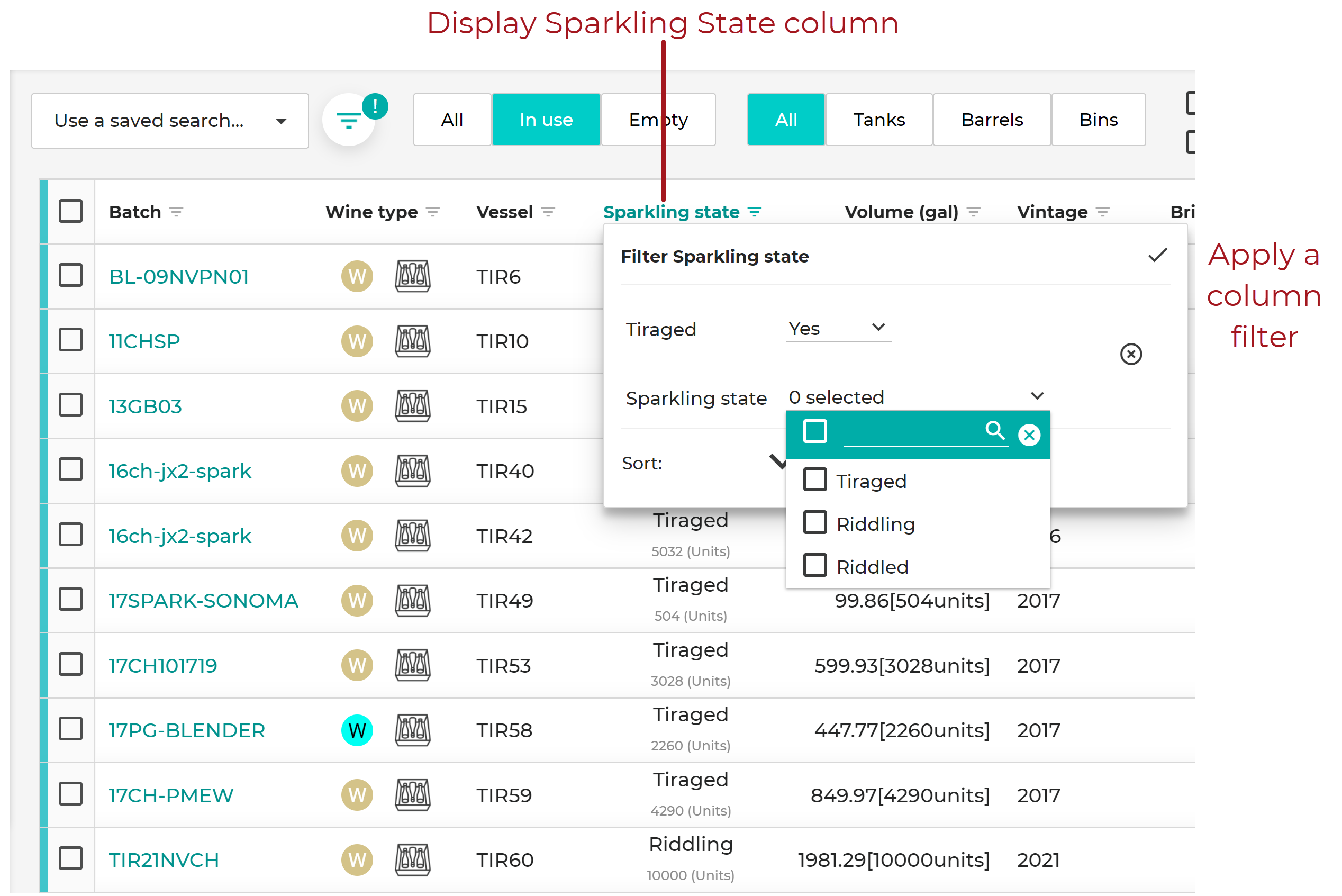Select the Empty tab
The height and width of the screenshot is (896, 1342).
658,120
